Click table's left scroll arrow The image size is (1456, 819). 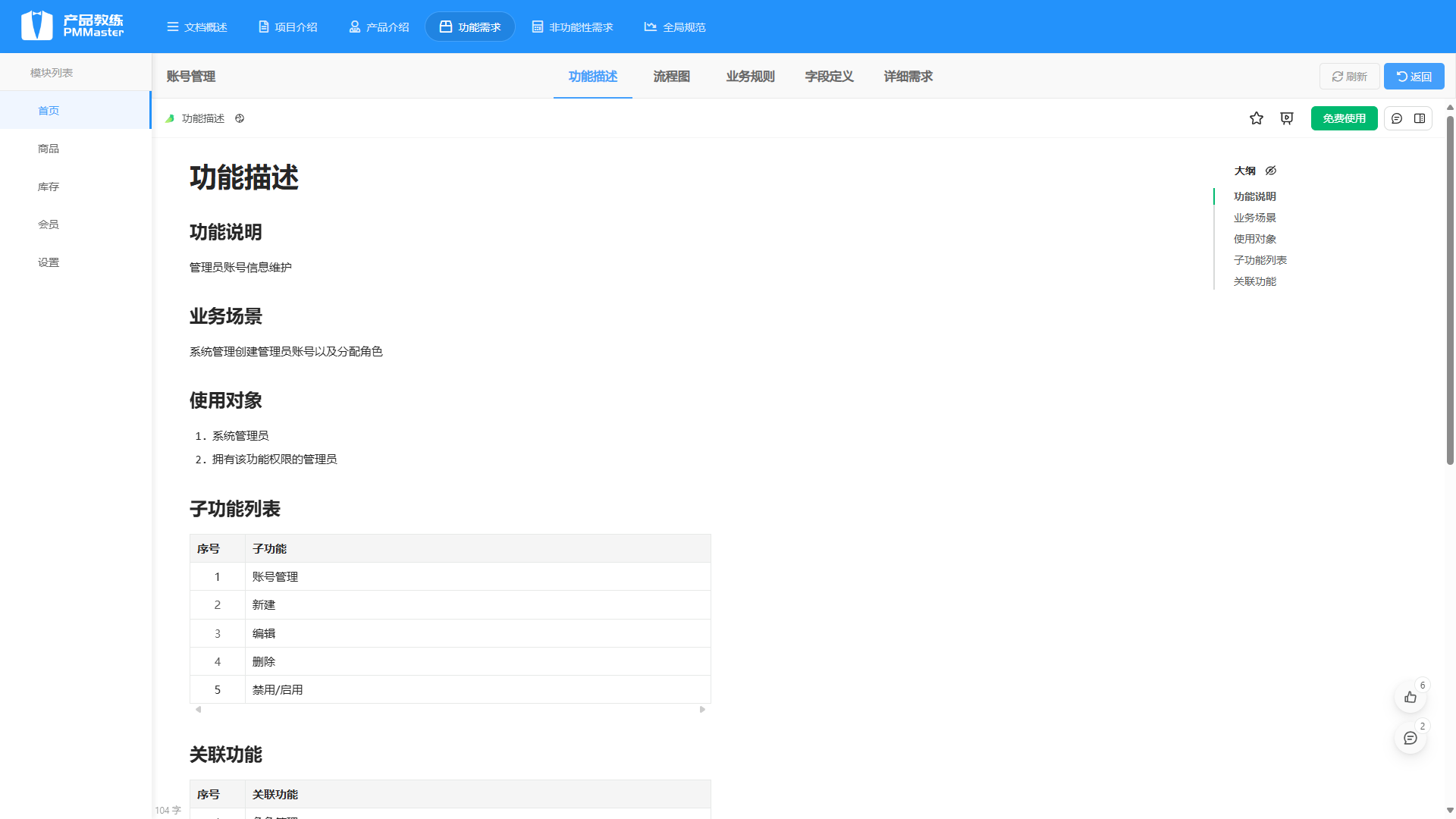click(x=198, y=710)
